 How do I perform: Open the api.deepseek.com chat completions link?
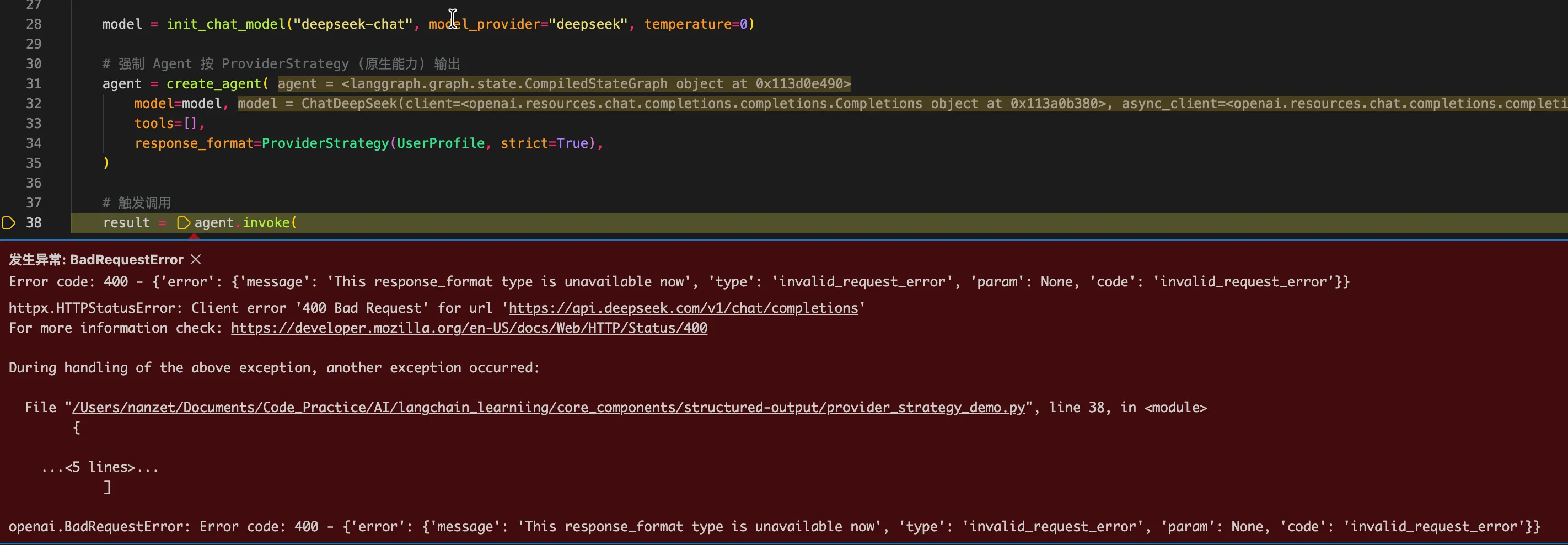tap(683, 308)
